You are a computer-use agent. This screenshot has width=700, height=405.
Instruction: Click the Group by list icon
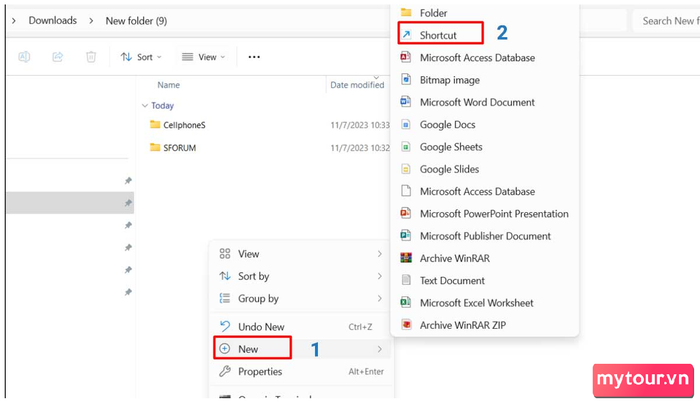(x=225, y=299)
